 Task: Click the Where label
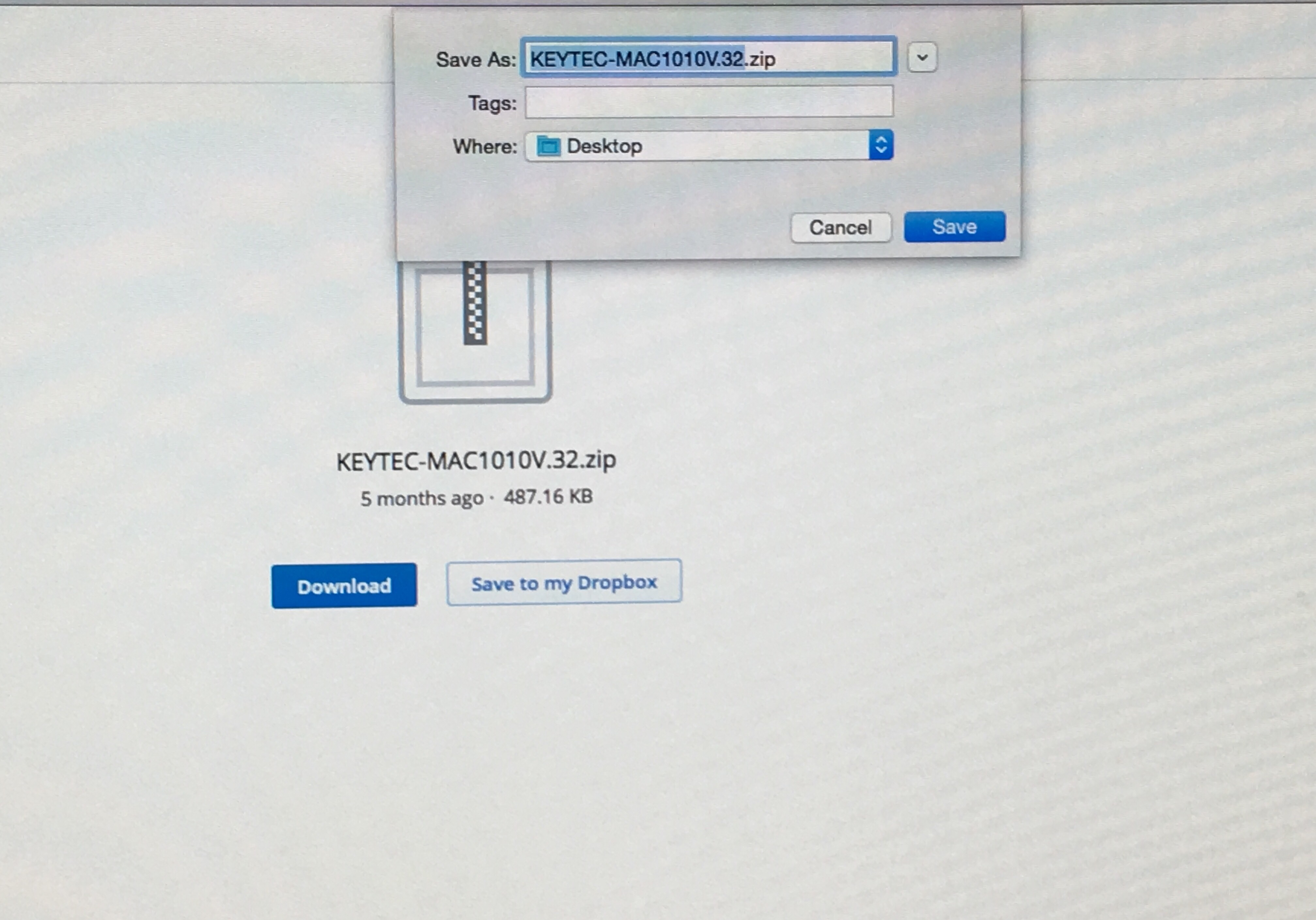coord(485,147)
